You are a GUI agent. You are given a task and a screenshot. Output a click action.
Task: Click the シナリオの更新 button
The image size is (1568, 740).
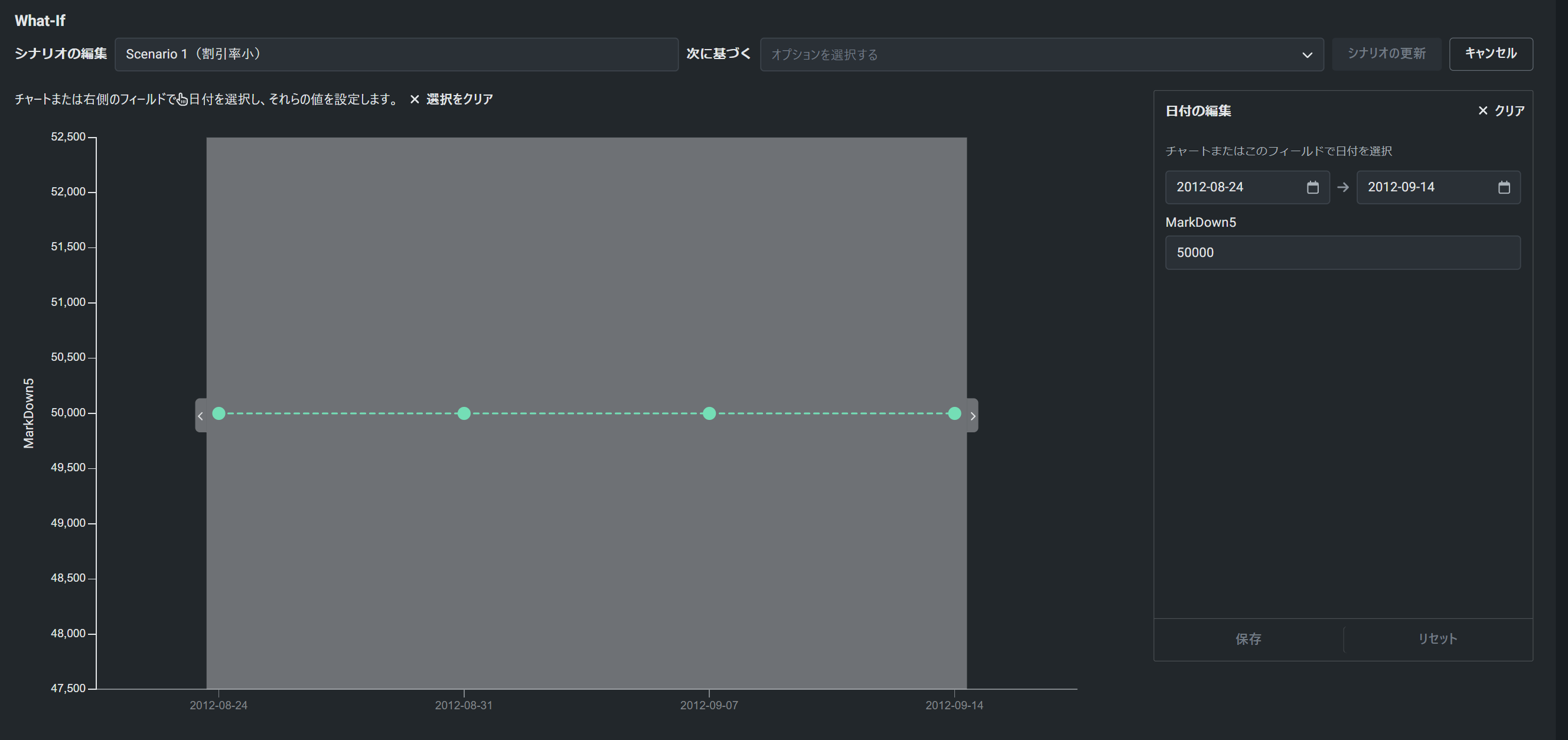click(x=1386, y=54)
